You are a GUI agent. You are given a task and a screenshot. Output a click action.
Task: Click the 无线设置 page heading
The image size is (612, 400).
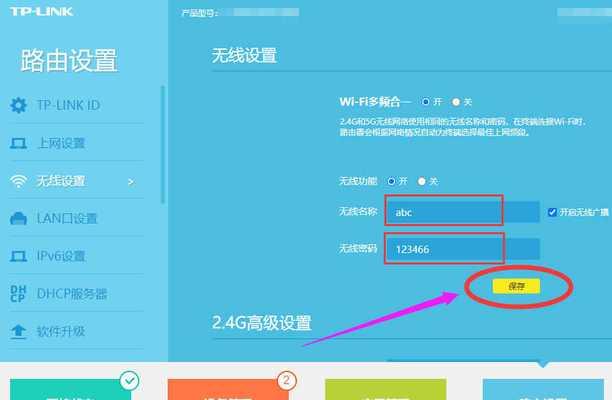(x=244, y=55)
